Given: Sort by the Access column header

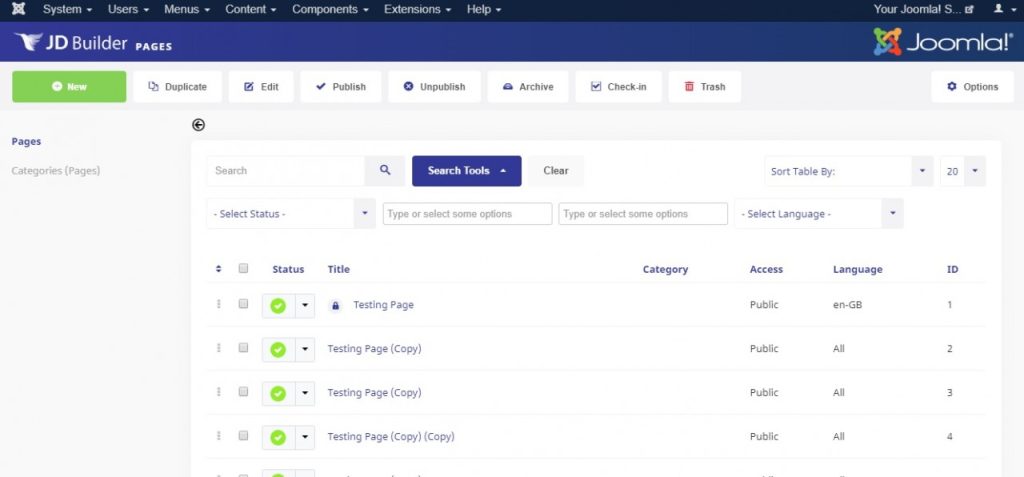Looking at the screenshot, I should coord(766,269).
